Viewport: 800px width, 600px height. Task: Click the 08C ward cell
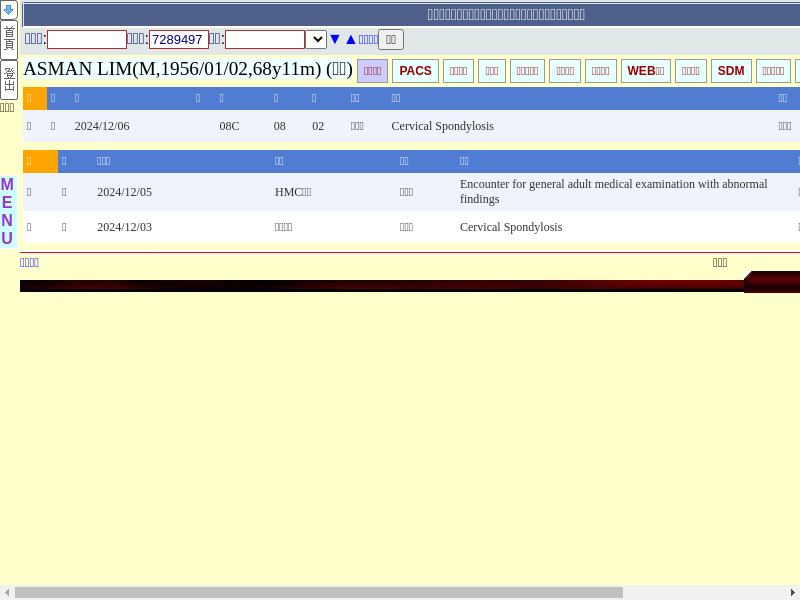coord(229,126)
